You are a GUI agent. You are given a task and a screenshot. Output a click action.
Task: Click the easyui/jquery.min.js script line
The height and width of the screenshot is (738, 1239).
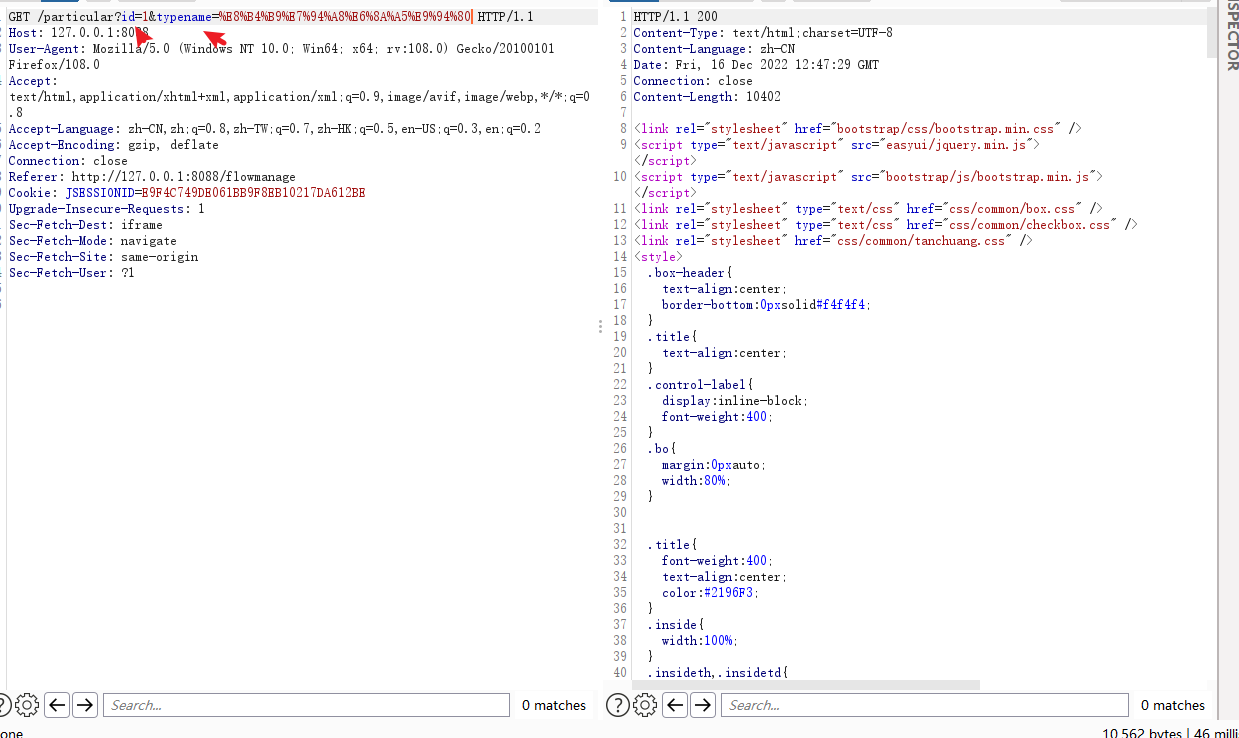[837, 145]
